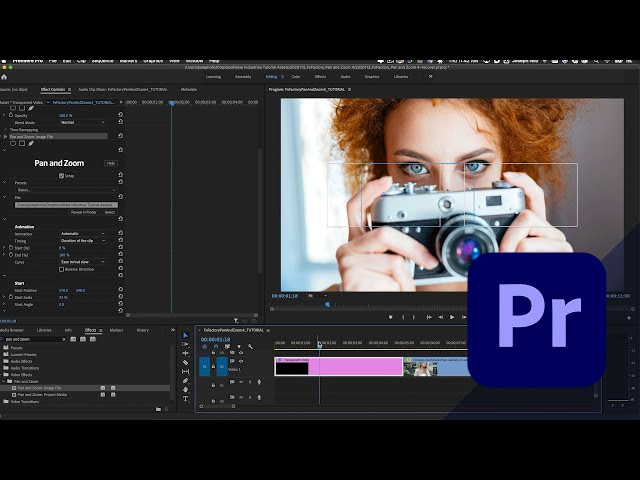Open the Curve dropdown
The image size is (640, 480).
tap(83, 262)
